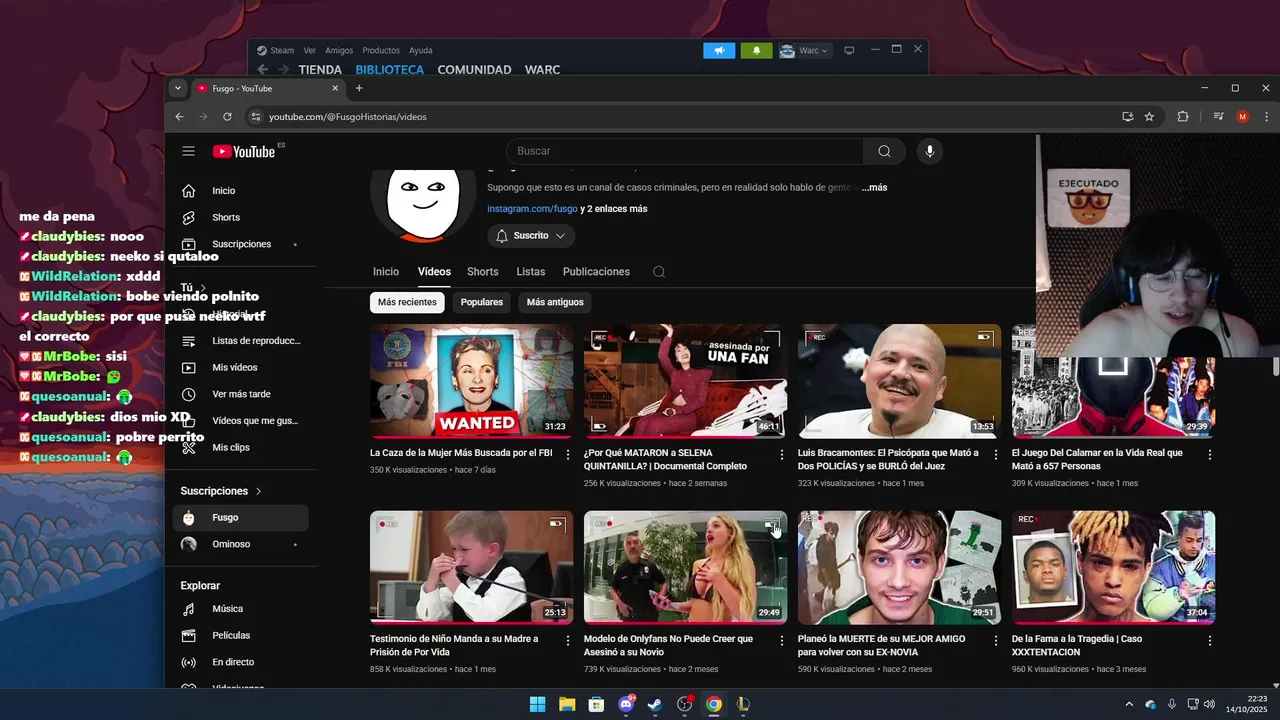Click the YouTube Buscar search field
Image resolution: width=1280 pixels, height=720 pixels.
tap(685, 151)
